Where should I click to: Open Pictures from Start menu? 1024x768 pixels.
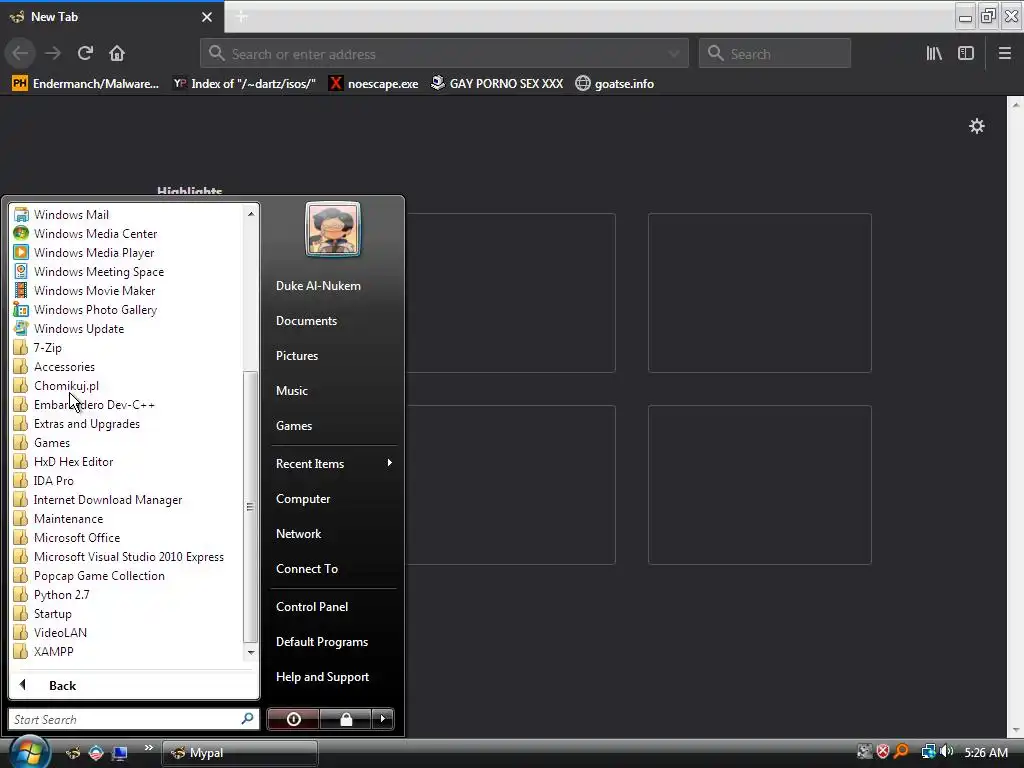pyautogui.click(x=296, y=355)
